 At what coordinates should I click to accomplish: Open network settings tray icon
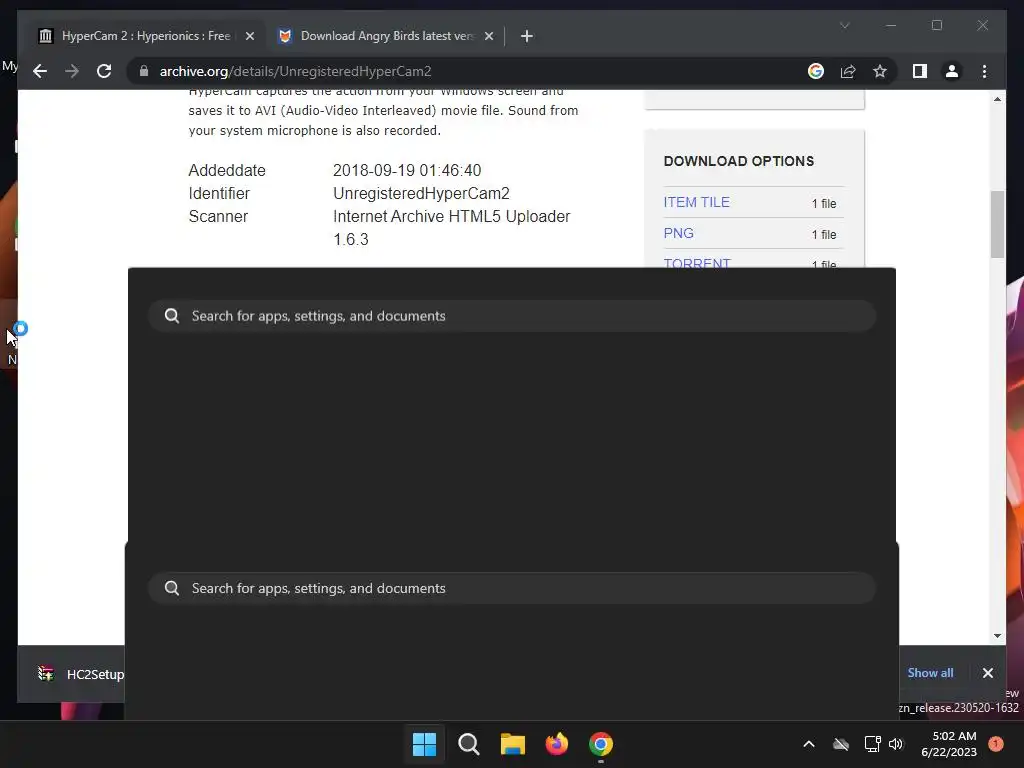(872, 744)
